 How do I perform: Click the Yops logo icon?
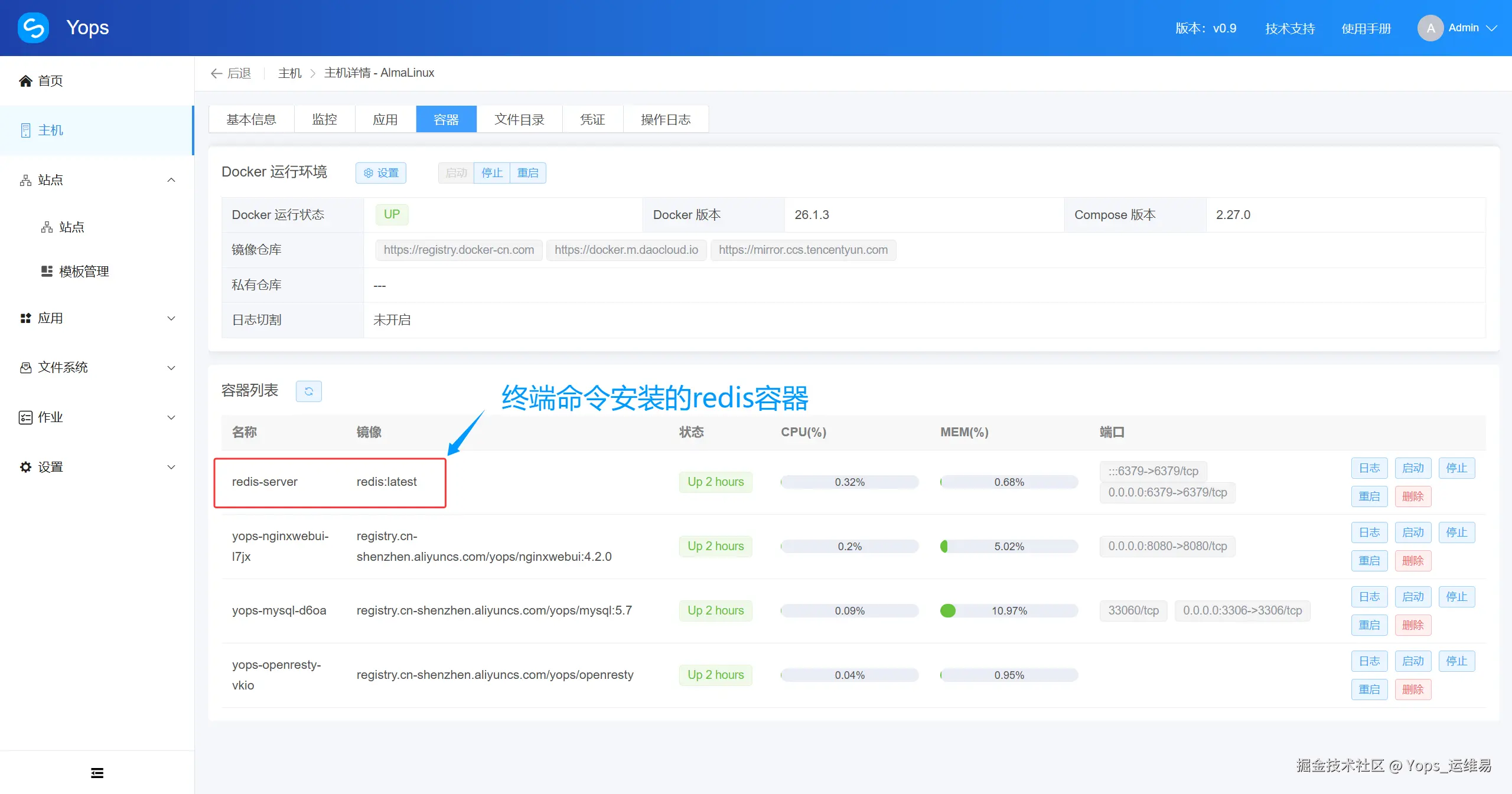(33, 28)
